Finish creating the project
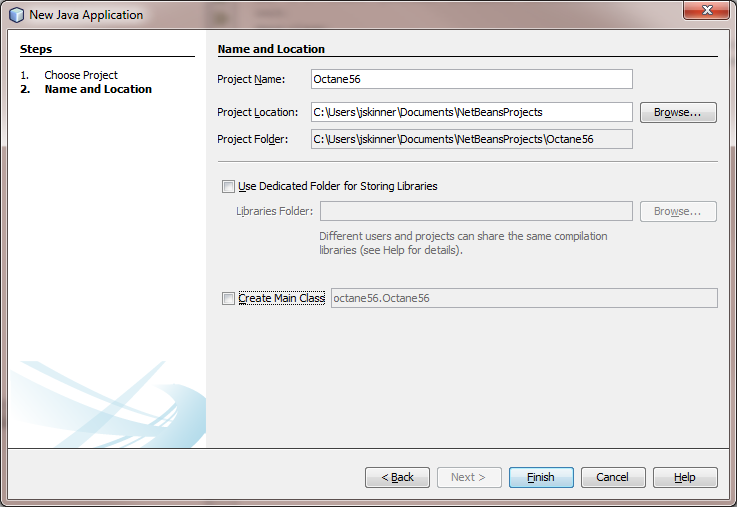737x507 pixels. point(541,477)
